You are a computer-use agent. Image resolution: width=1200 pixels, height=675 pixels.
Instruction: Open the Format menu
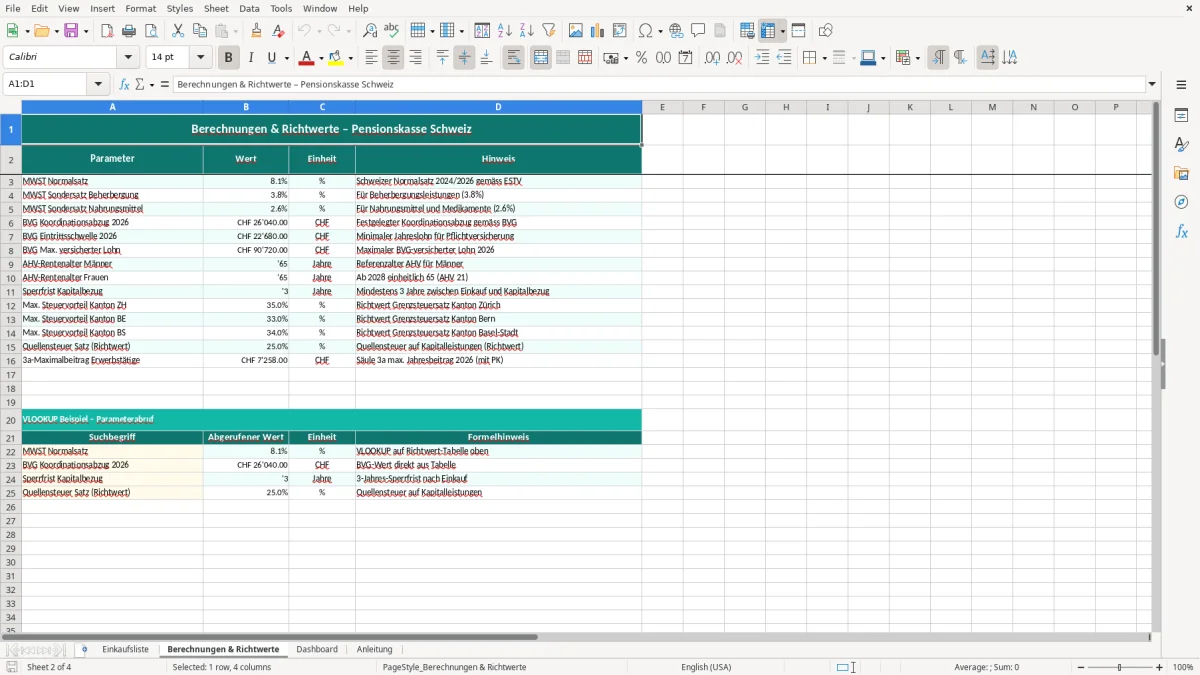point(140,8)
